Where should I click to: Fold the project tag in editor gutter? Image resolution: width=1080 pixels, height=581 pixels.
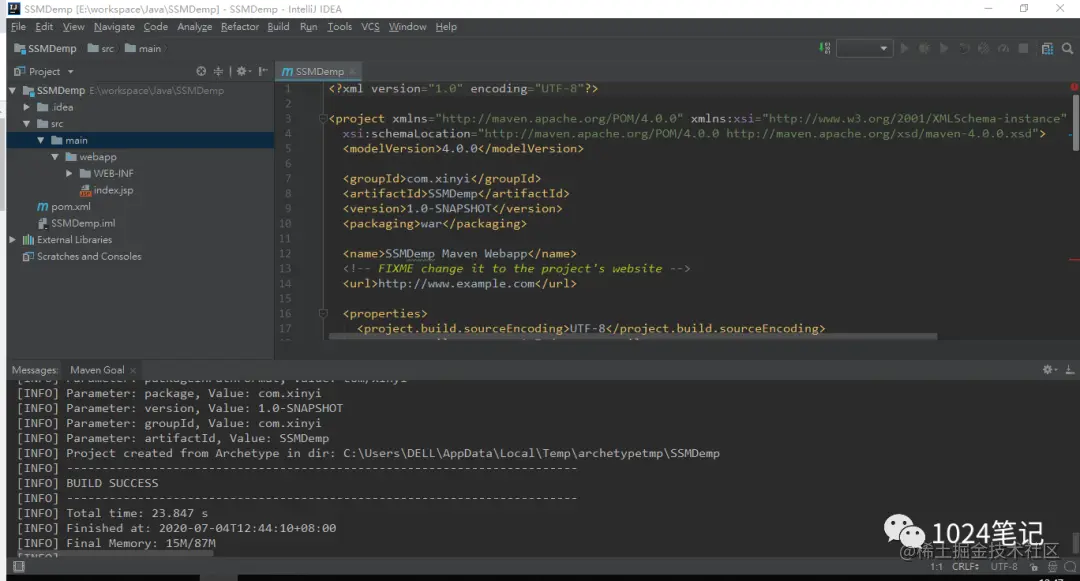coord(322,118)
